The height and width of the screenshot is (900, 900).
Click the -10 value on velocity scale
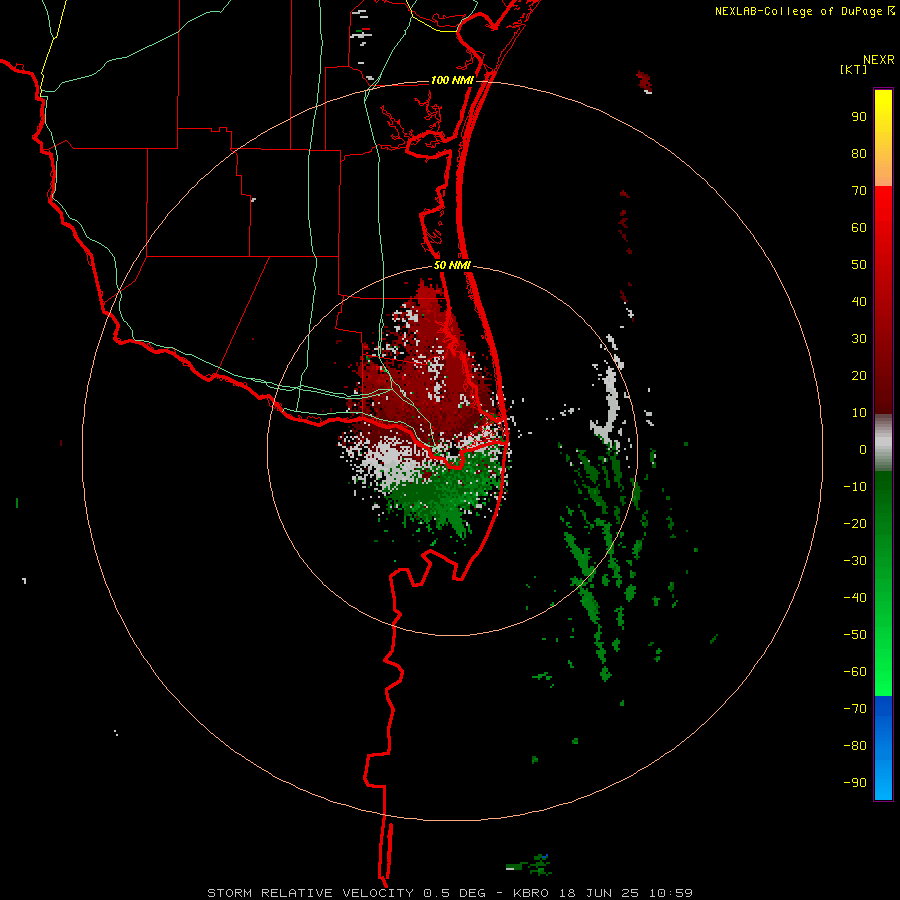(x=855, y=487)
